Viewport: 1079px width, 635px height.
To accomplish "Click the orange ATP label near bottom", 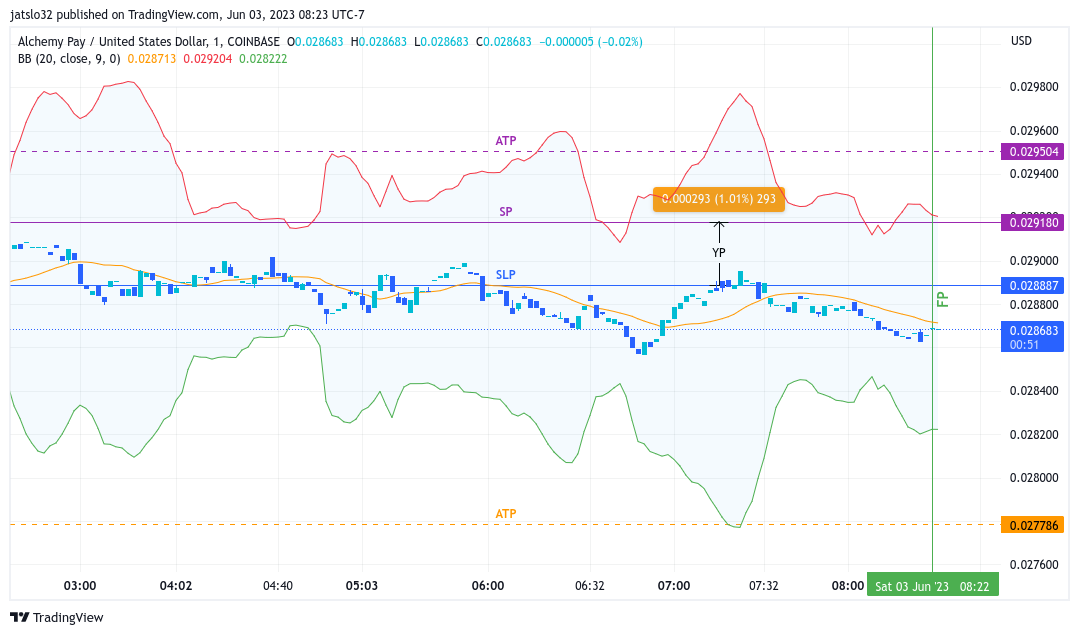I will pos(506,514).
